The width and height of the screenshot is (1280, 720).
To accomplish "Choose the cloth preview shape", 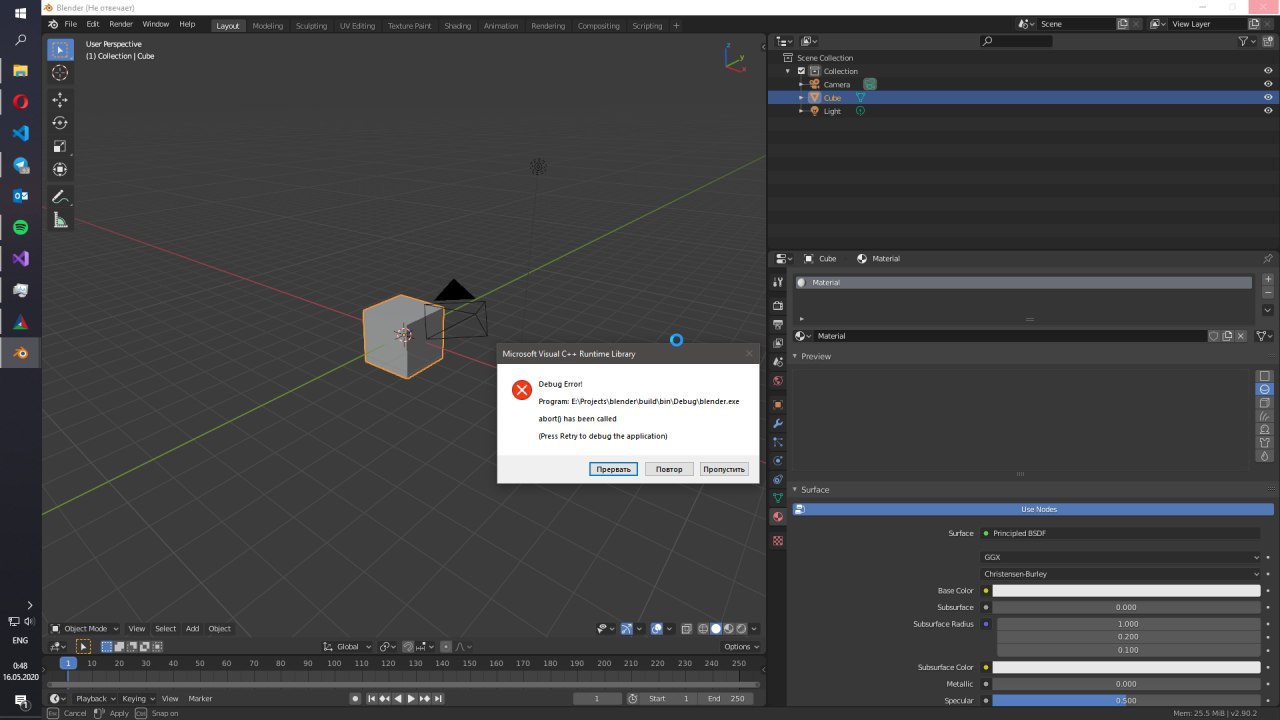I will click(1265, 442).
